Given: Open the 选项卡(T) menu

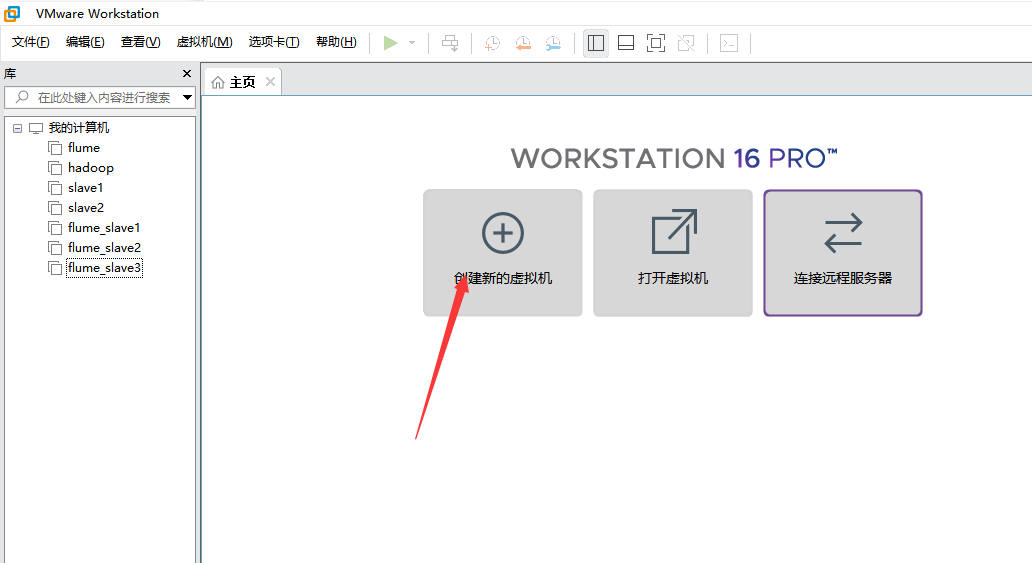Looking at the screenshot, I should [274, 42].
